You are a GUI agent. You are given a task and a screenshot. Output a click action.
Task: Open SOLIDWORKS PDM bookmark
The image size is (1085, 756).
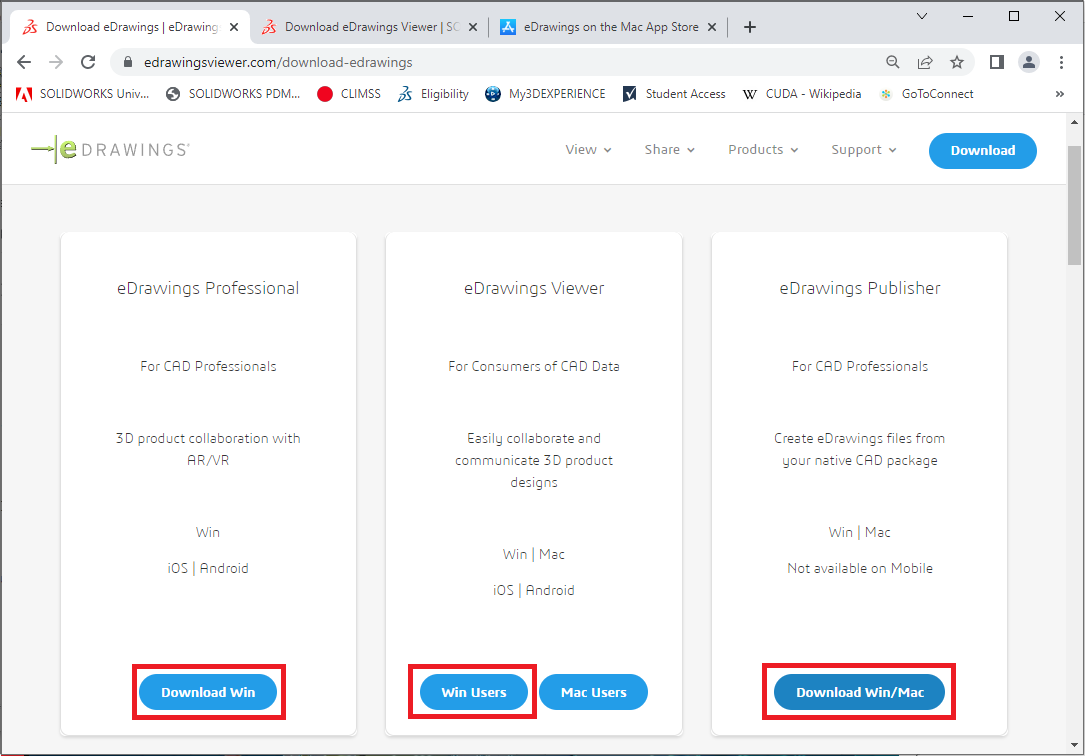point(233,94)
